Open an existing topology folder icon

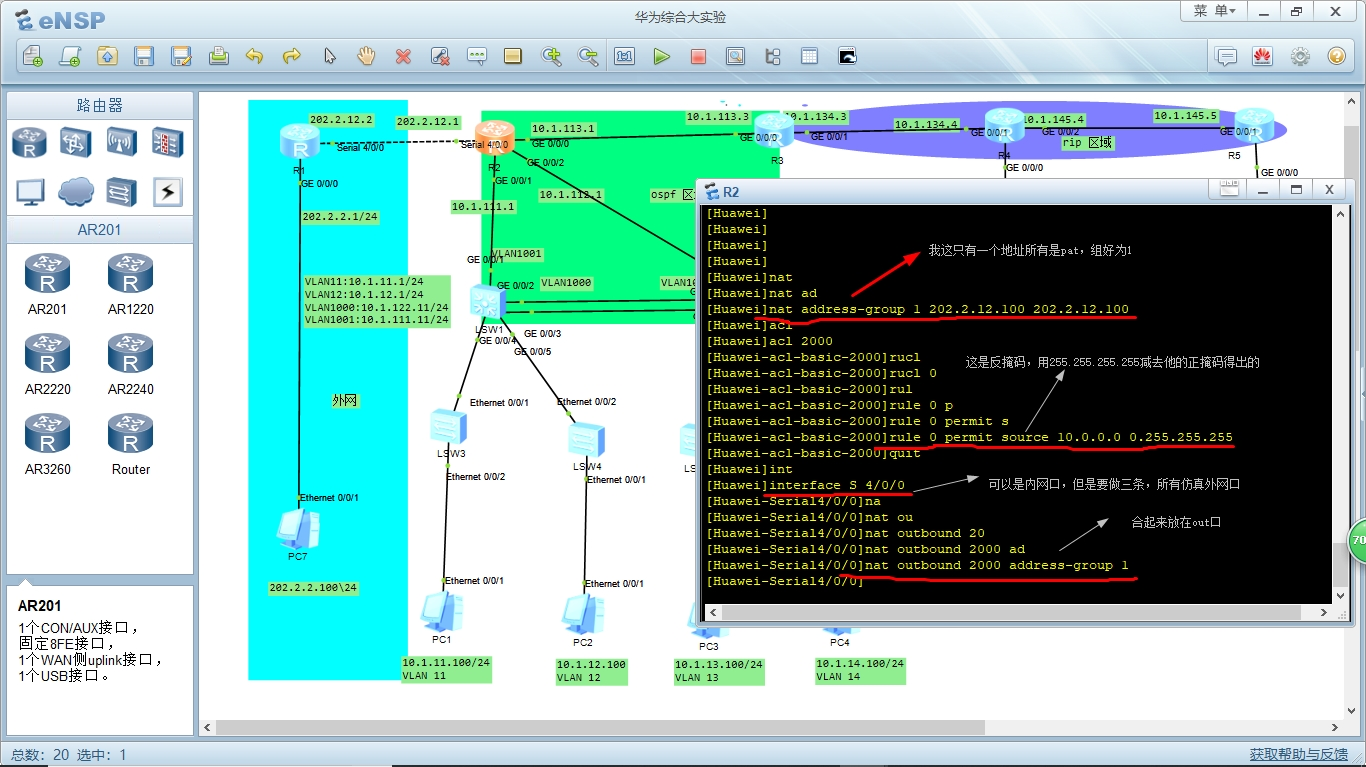coord(107,56)
